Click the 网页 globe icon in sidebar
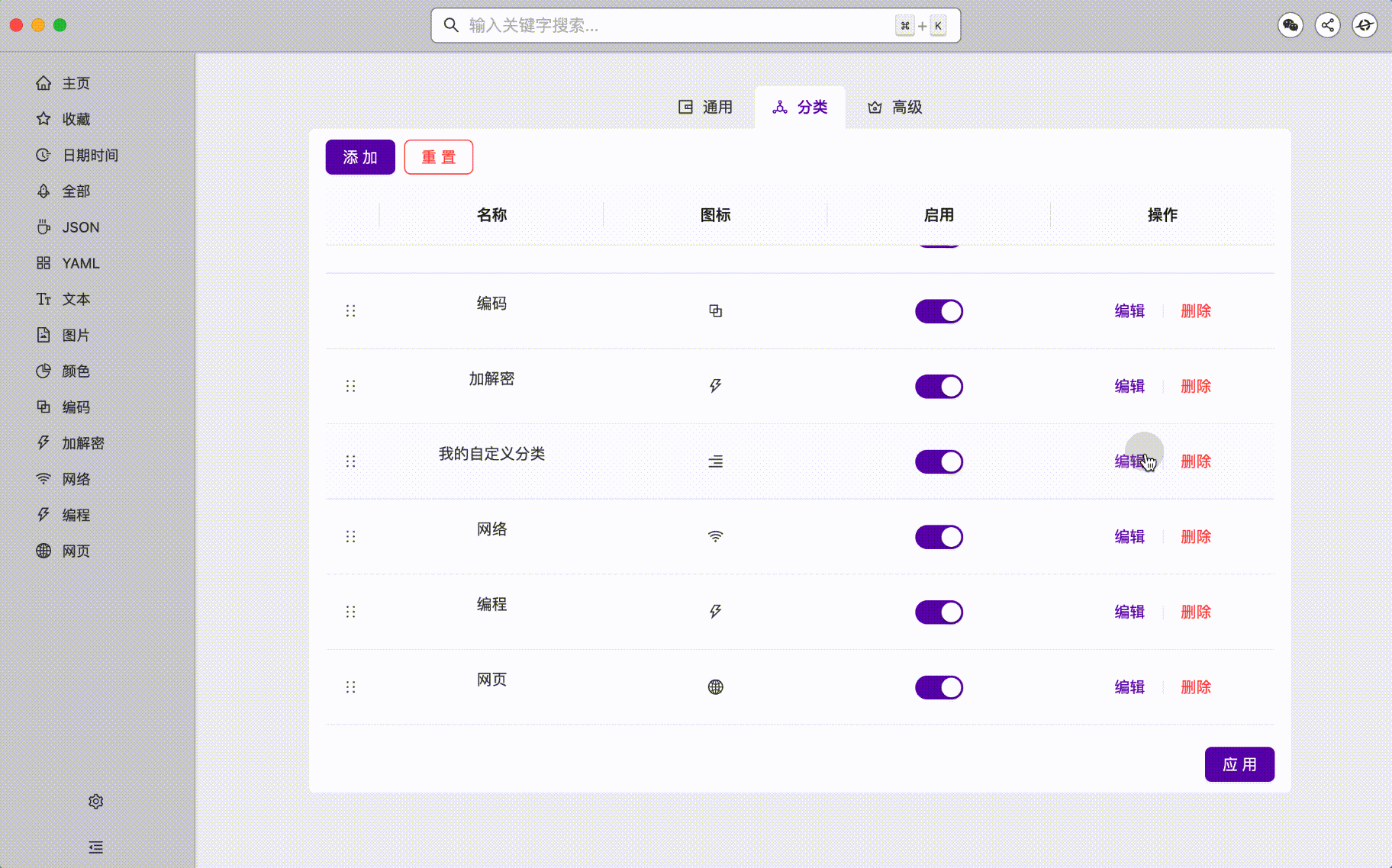Screen dimensions: 1392x868 point(43,551)
